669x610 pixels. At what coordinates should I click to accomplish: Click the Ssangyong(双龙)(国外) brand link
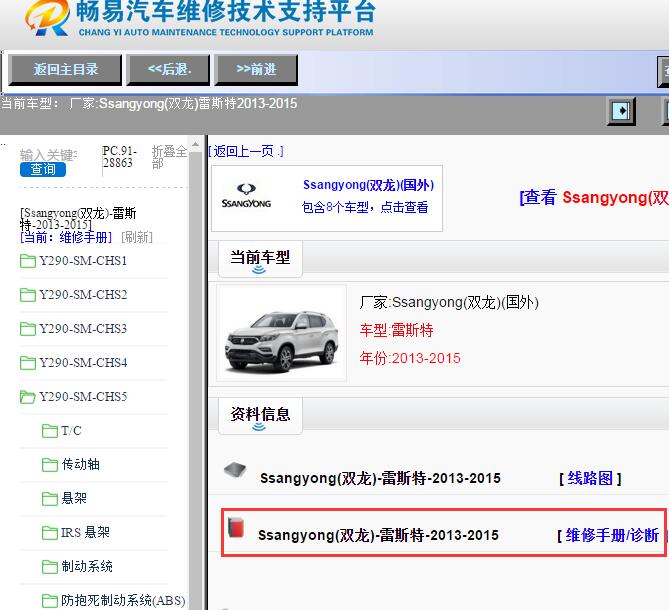pos(368,185)
